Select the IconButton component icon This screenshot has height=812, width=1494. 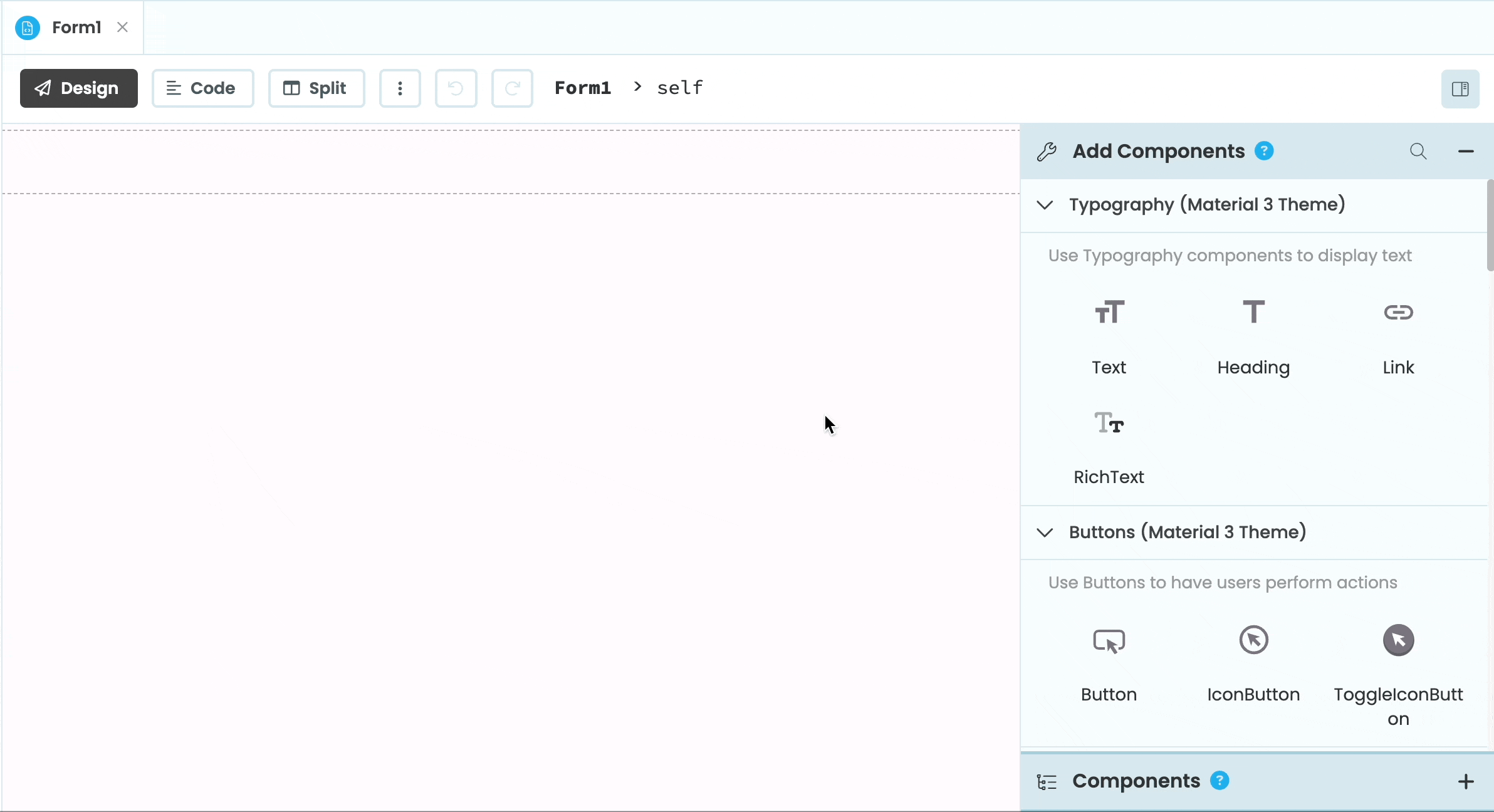tap(1253, 640)
